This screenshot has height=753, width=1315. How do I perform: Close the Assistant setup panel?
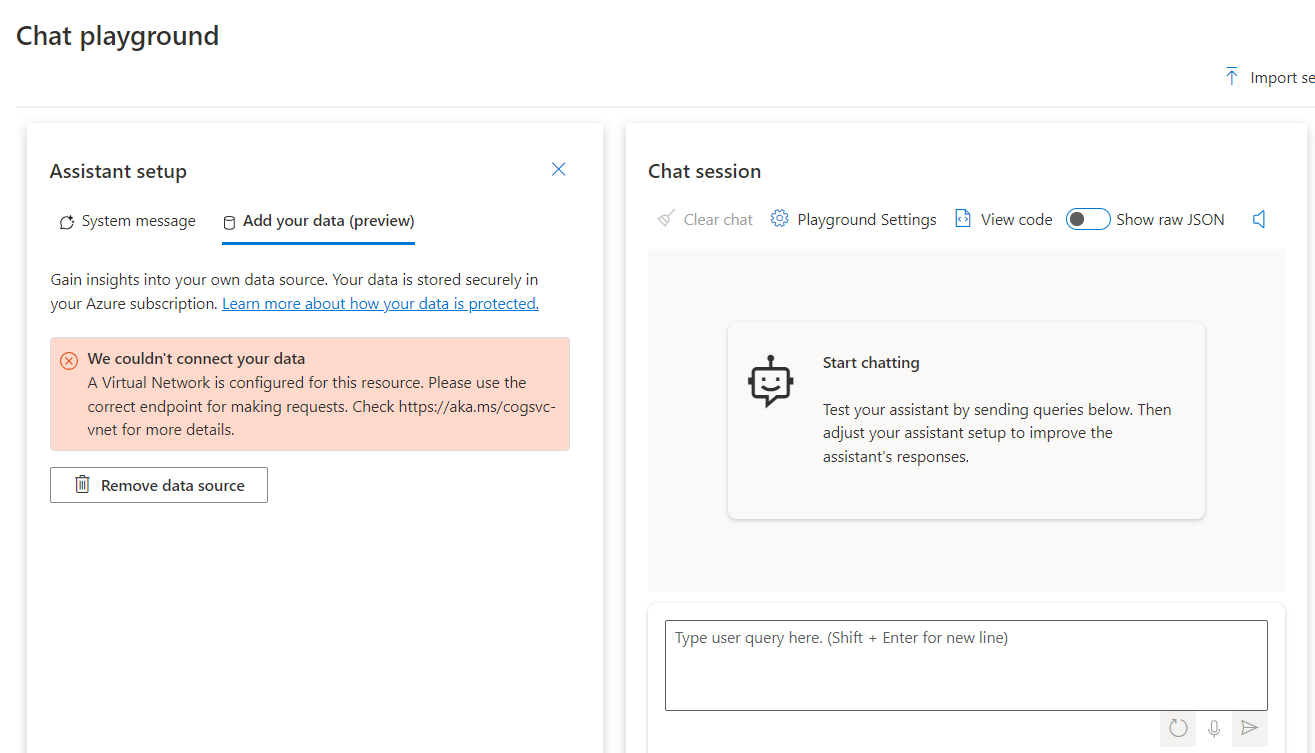(x=559, y=169)
